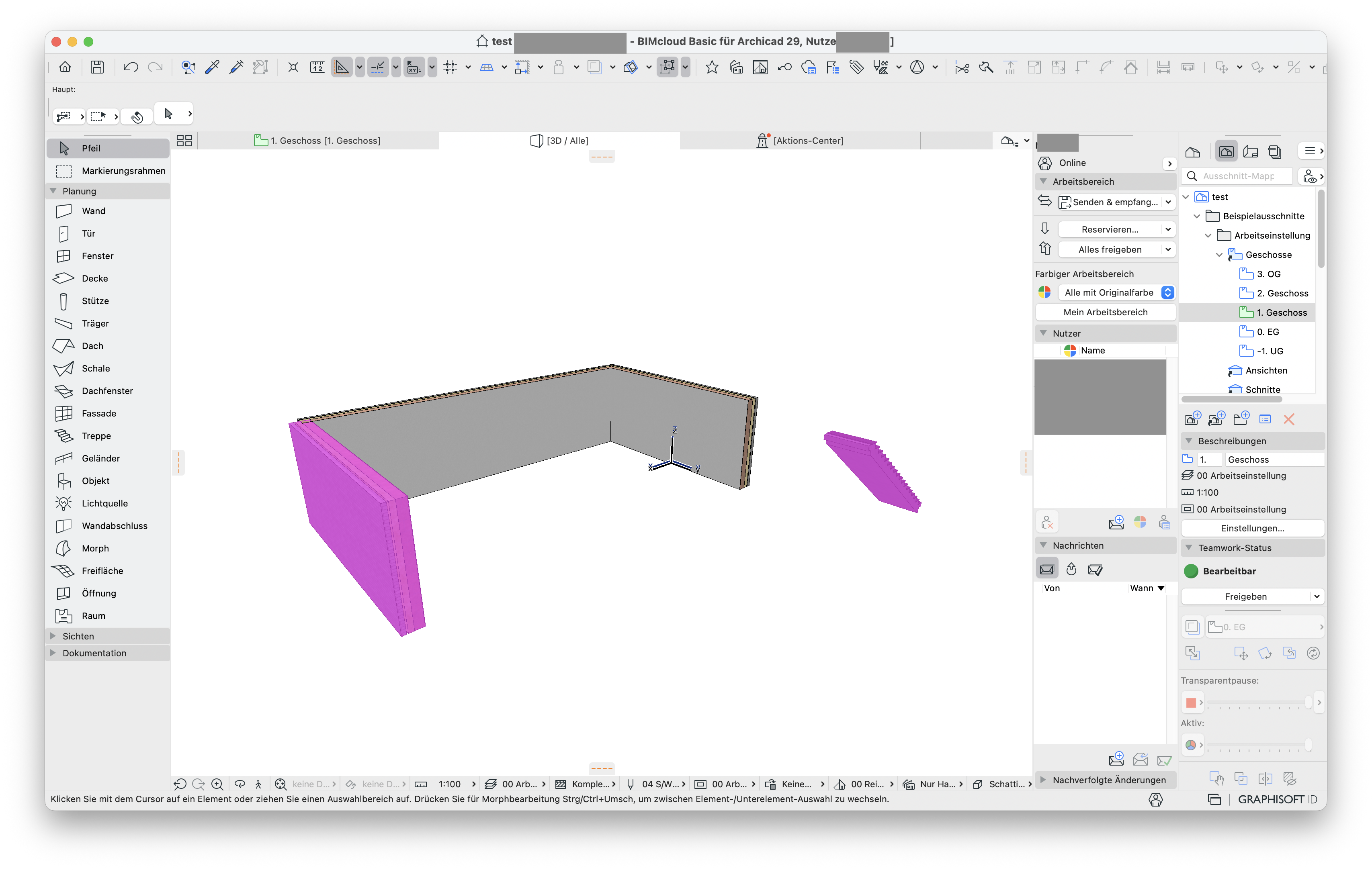Select the Wand tool
1372x870 pixels.
(108, 211)
